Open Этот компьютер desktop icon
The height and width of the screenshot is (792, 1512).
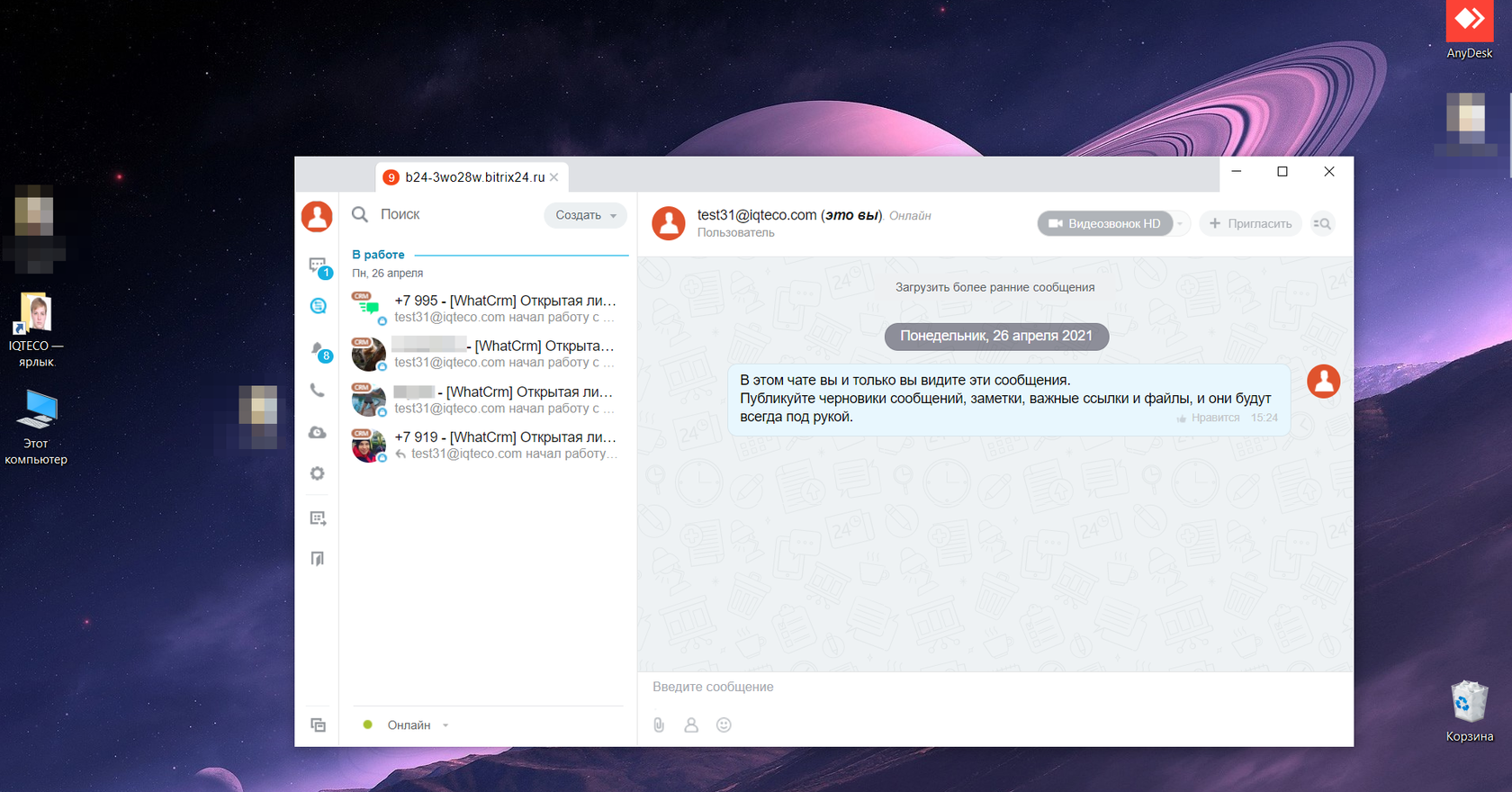pos(36,427)
